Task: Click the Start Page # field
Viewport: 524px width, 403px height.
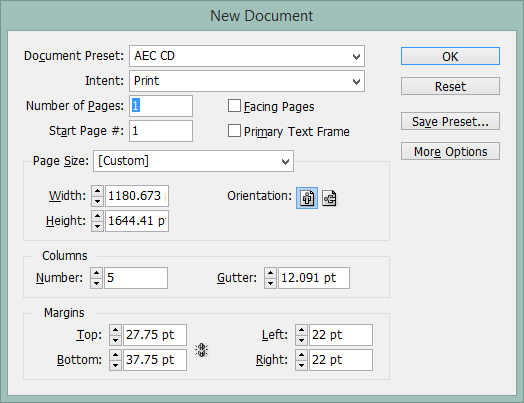Action: [161, 131]
